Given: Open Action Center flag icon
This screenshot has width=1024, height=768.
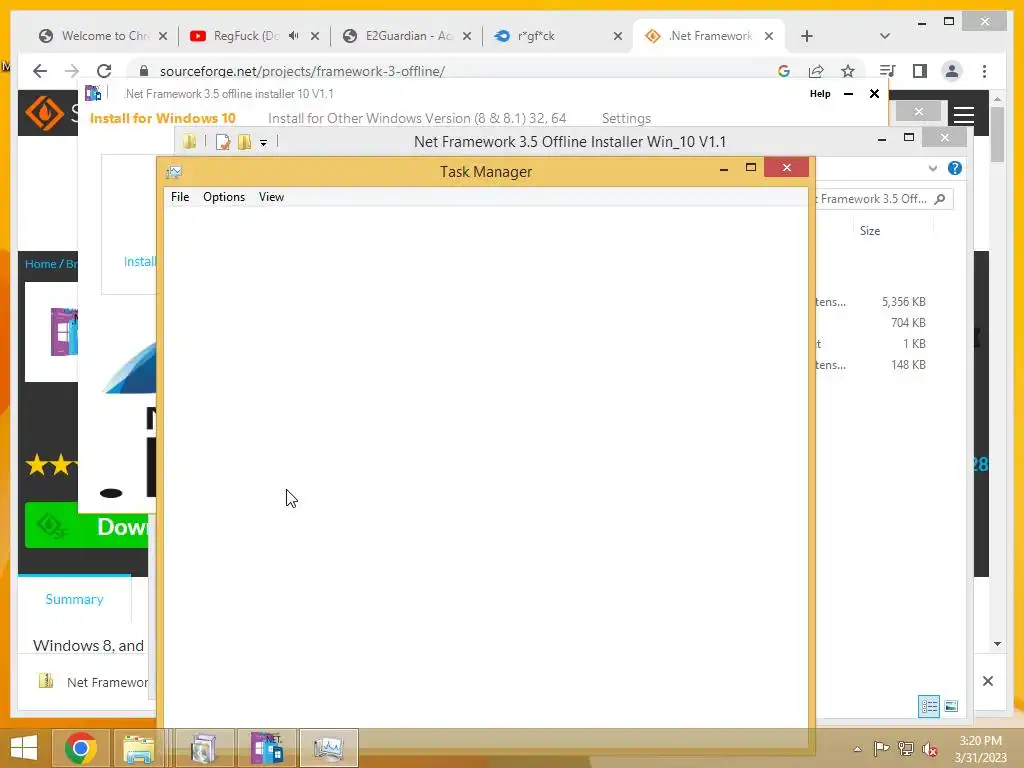Looking at the screenshot, I should [x=881, y=749].
